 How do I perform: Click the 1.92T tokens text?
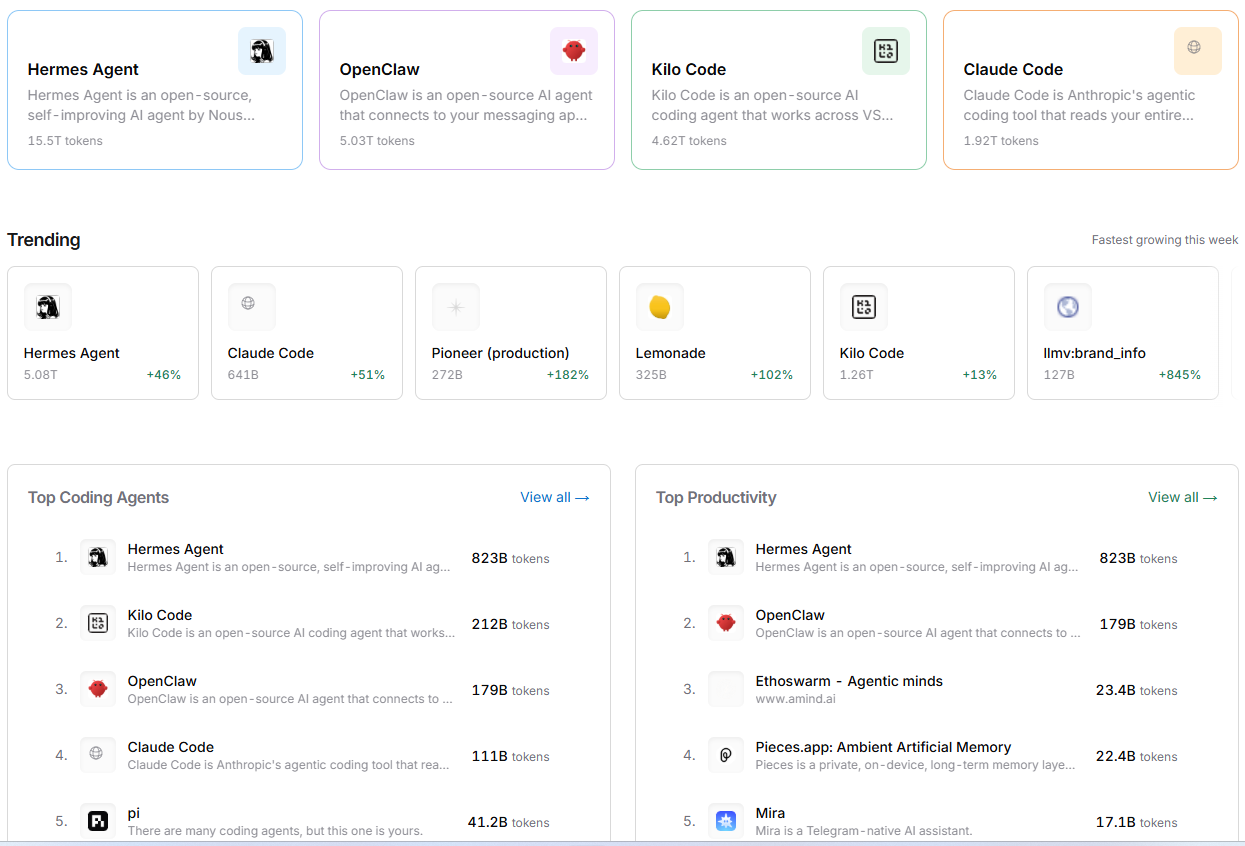point(1001,141)
